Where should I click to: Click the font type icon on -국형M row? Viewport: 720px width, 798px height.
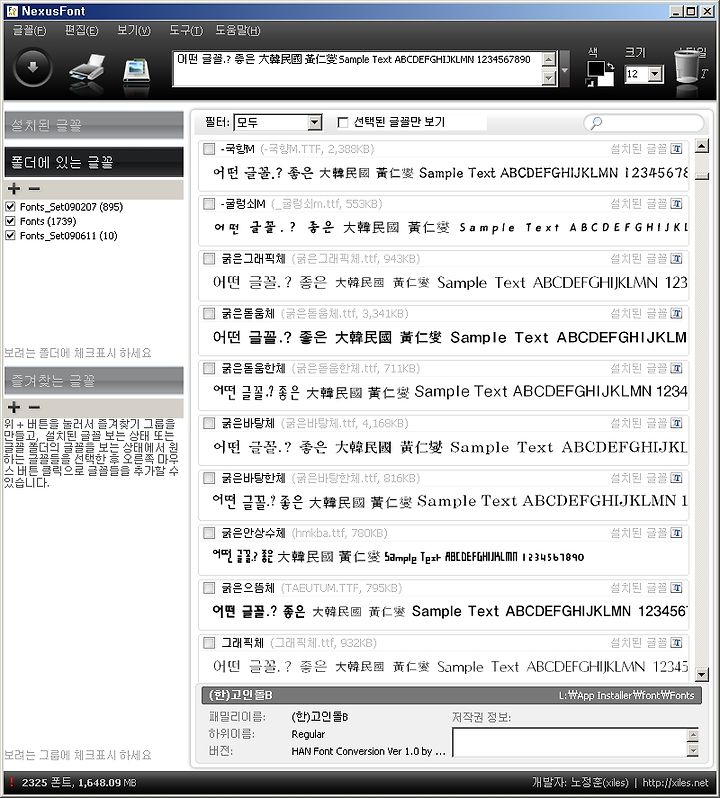pyautogui.click(x=676, y=149)
